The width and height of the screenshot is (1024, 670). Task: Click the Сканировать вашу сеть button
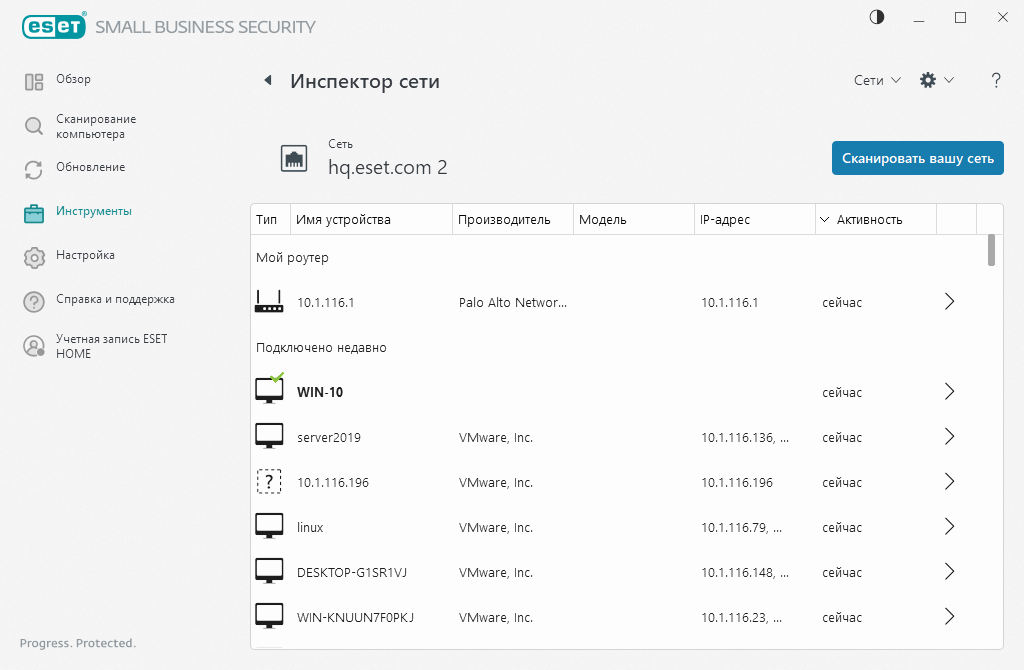point(917,157)
